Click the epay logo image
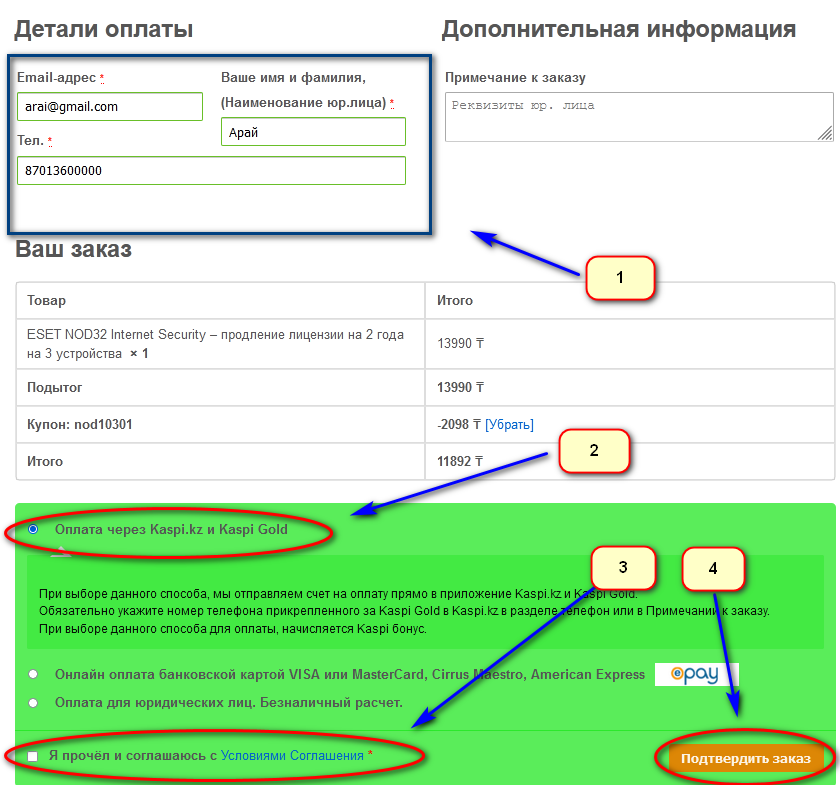840x785 pixels. [x=696, y=674]
